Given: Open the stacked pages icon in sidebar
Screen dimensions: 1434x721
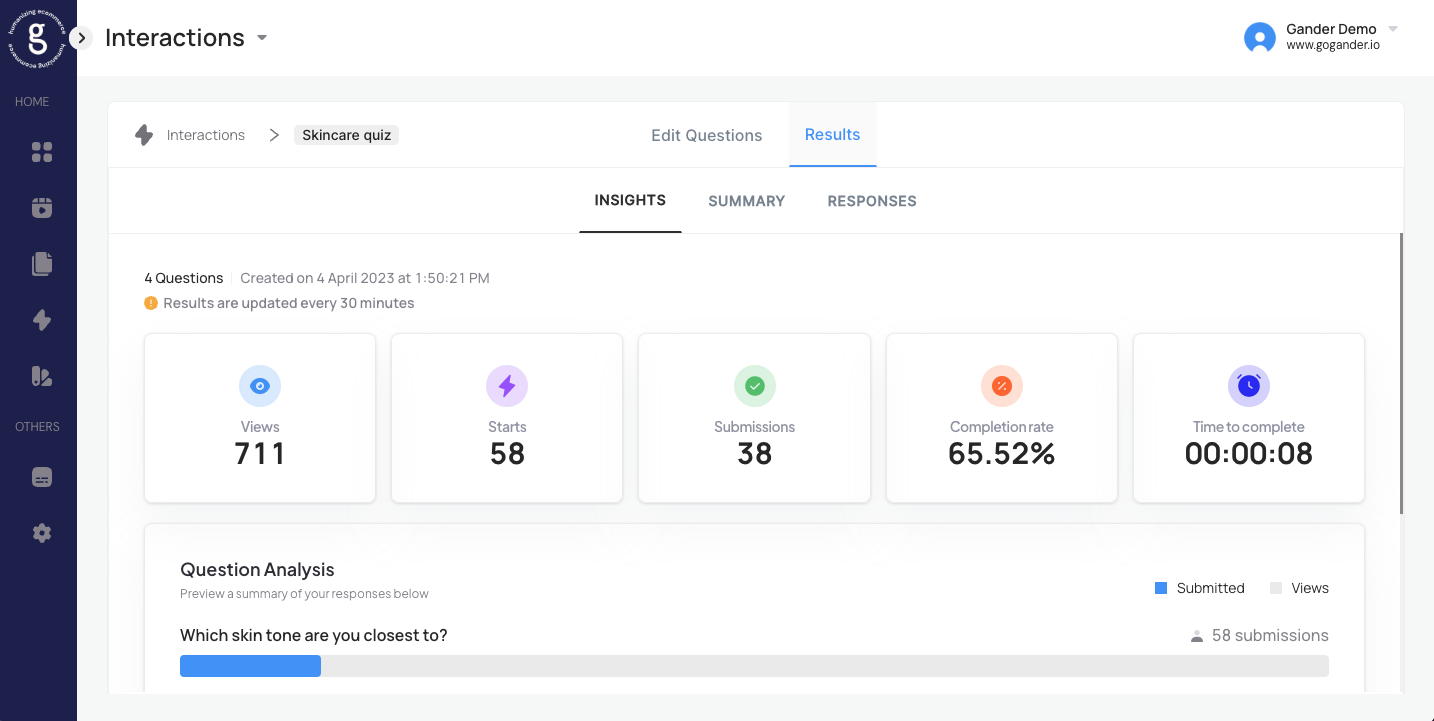Looking at the screenshot, I should 42,264.
